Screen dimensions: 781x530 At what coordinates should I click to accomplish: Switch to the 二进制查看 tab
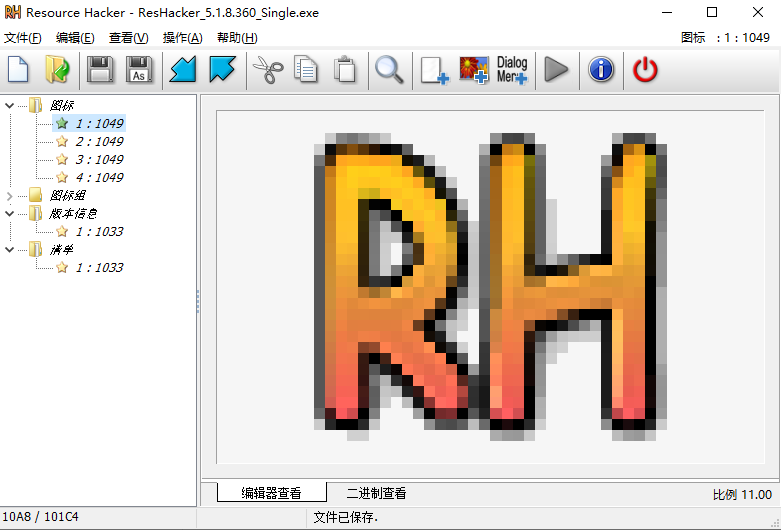click(x=376, y=493)
